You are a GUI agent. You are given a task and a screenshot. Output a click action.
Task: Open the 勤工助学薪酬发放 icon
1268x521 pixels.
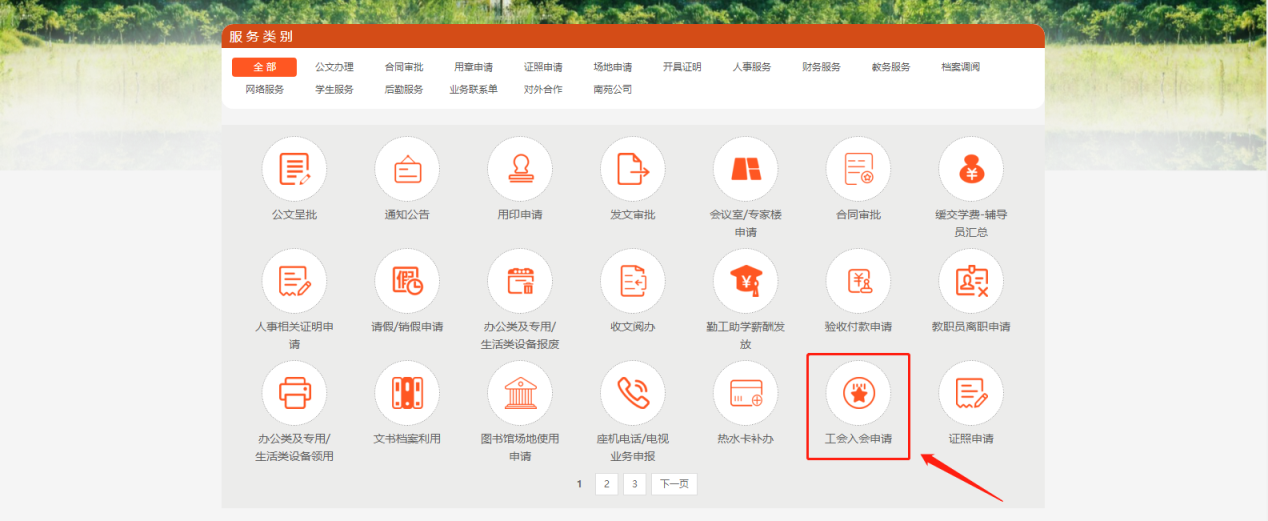coord(745,281)
